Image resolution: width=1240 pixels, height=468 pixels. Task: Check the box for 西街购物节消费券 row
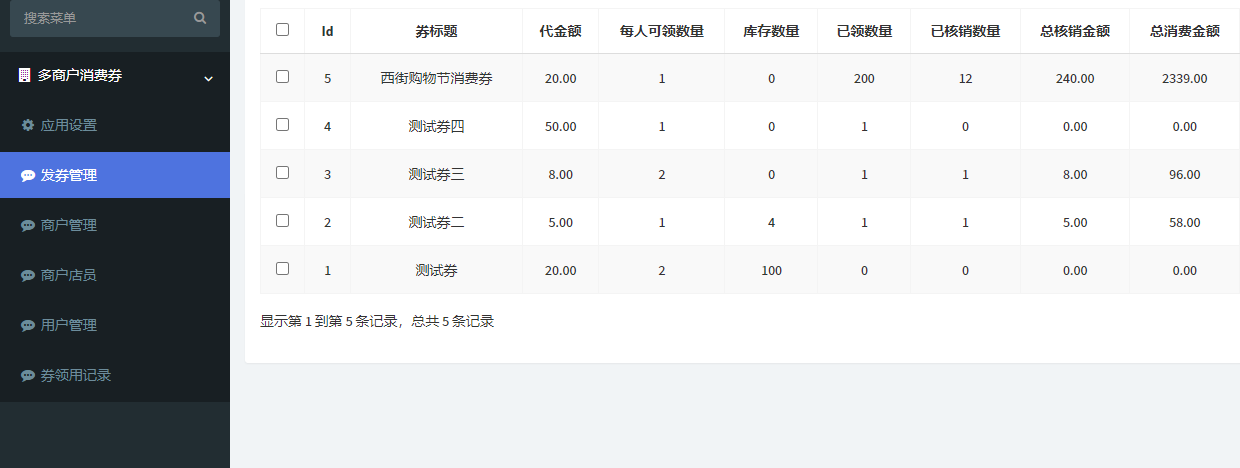[x=282, y=77]
